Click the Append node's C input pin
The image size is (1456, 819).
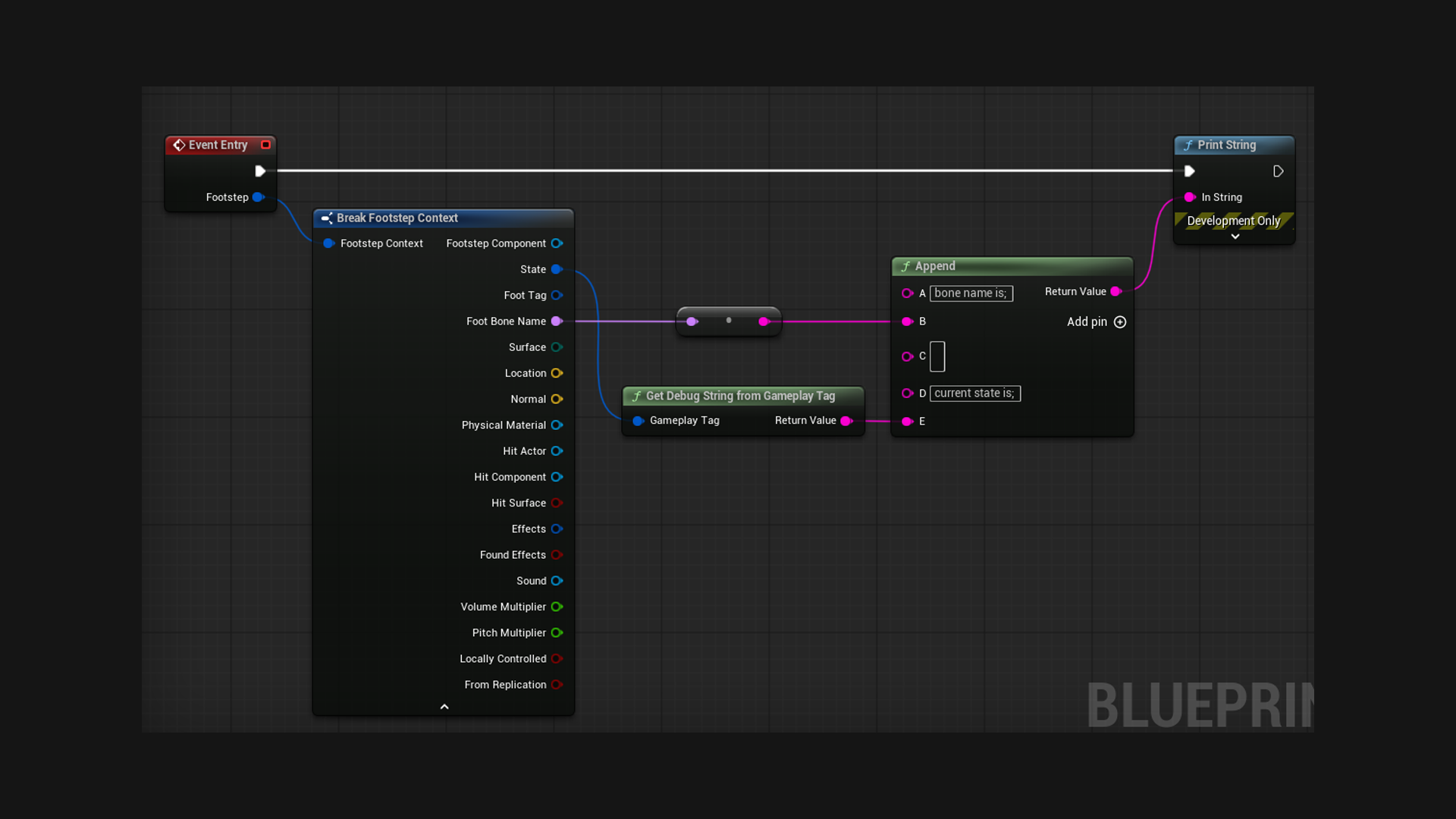[x=907, y=356]
